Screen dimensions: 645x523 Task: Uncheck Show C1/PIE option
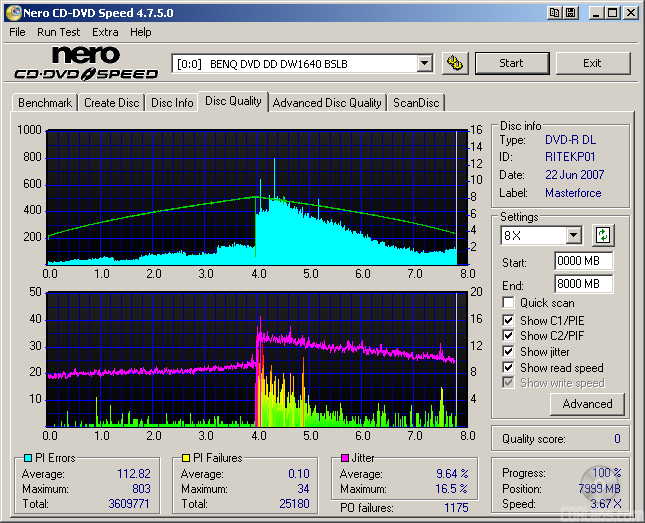[x=509, y=320]
